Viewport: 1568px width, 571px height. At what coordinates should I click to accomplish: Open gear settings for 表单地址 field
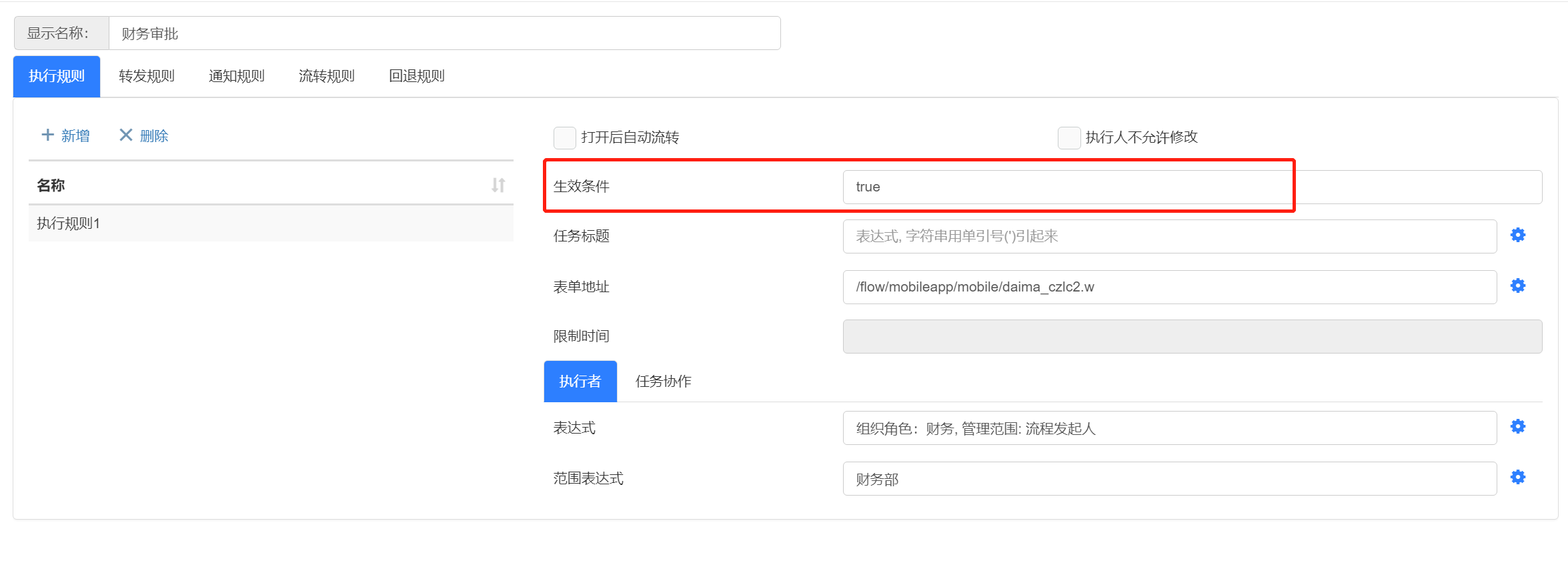click(x=1517, y=286)
